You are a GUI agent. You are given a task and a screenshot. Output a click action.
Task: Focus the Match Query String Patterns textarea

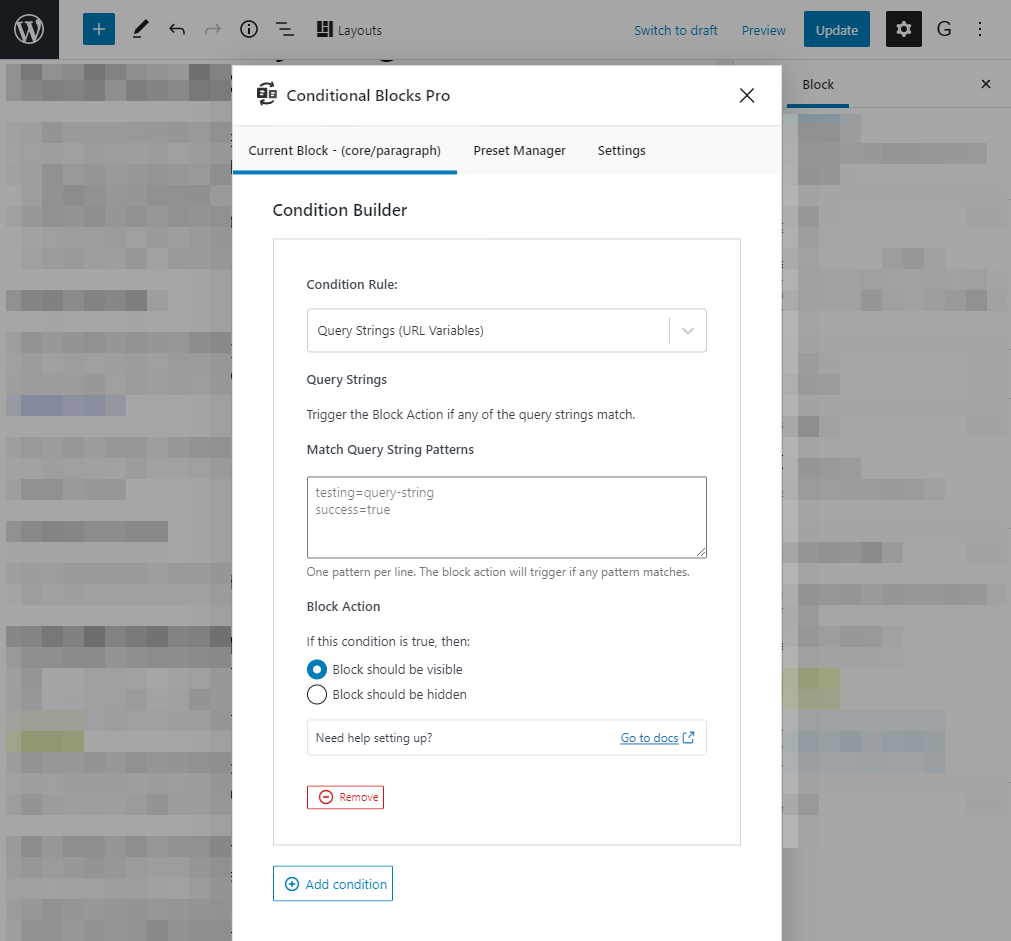507,517
